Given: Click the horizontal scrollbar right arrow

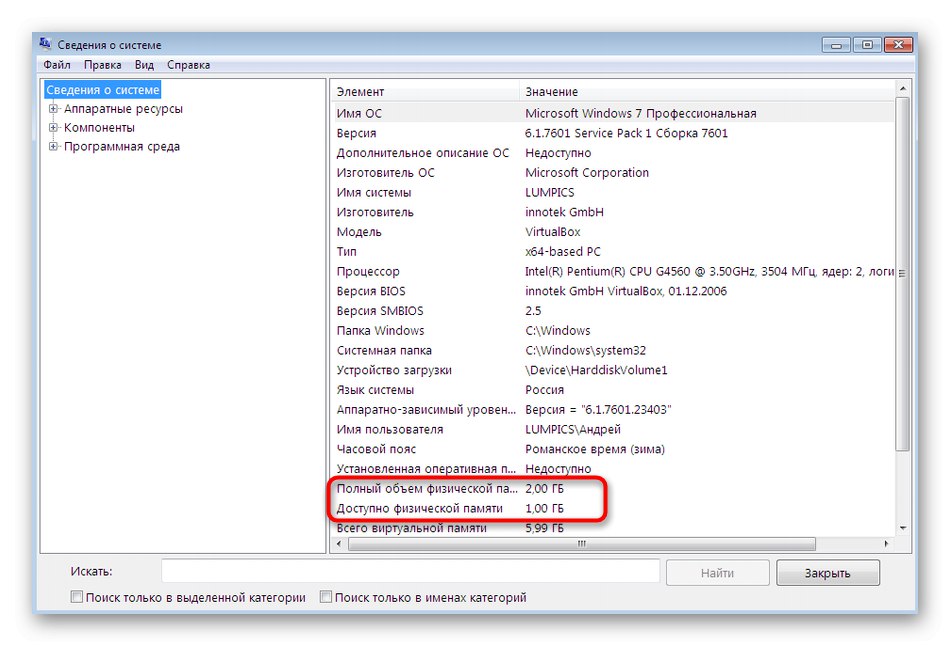Looking at the screenshot, I should point(884,545).
